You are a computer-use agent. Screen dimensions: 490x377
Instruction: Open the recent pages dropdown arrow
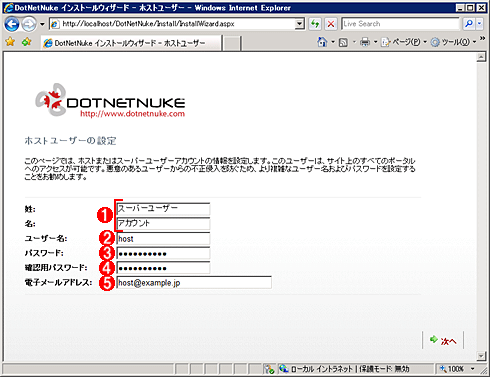pos(42,24)
